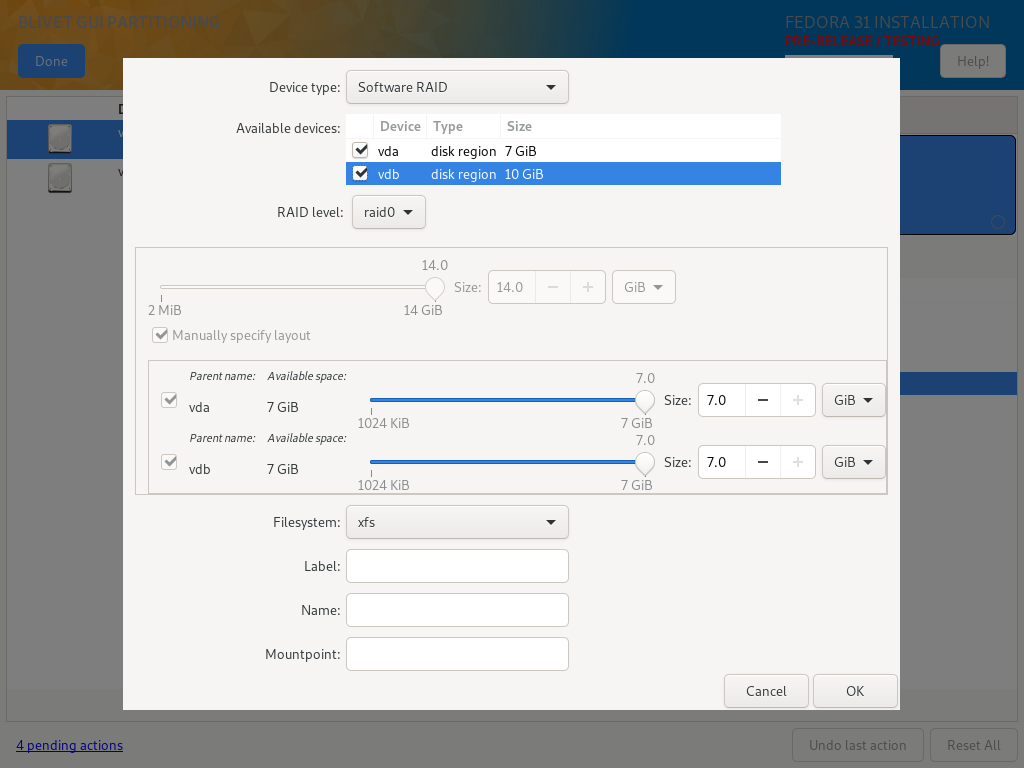Click the Done button in background window
The image size is (1024, 768).
coord(52,61)
